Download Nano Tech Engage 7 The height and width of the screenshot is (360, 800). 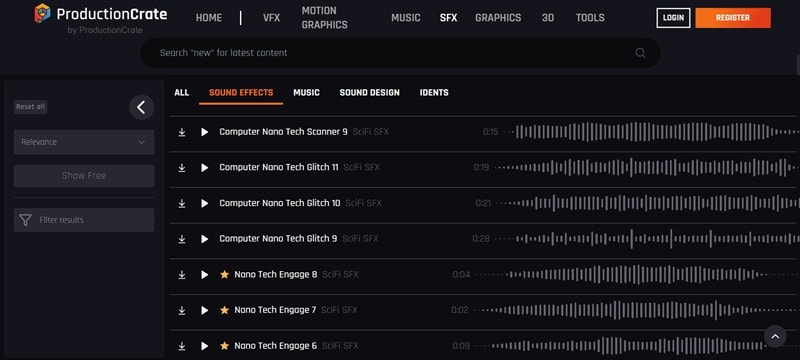(x=182, y=311)
